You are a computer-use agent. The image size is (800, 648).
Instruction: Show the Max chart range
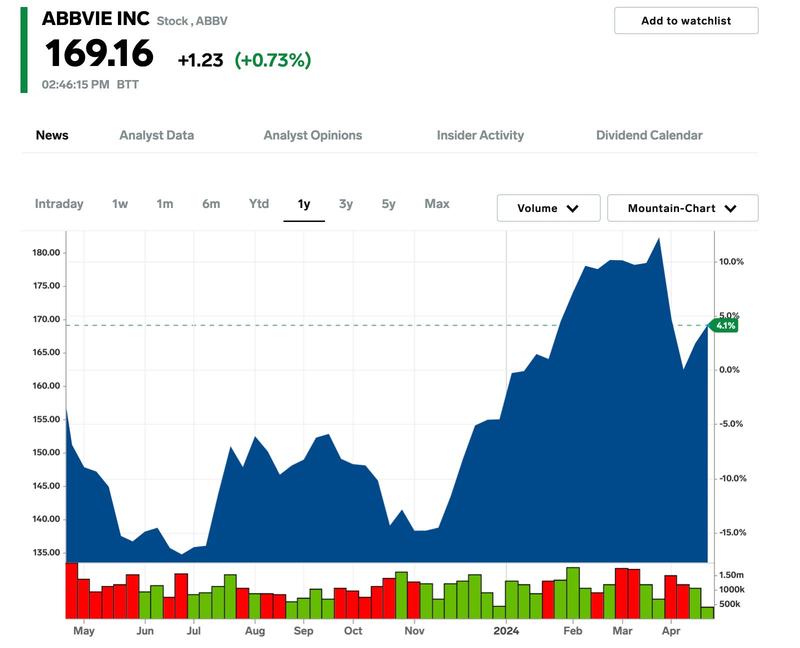click(x=437, y=204)
